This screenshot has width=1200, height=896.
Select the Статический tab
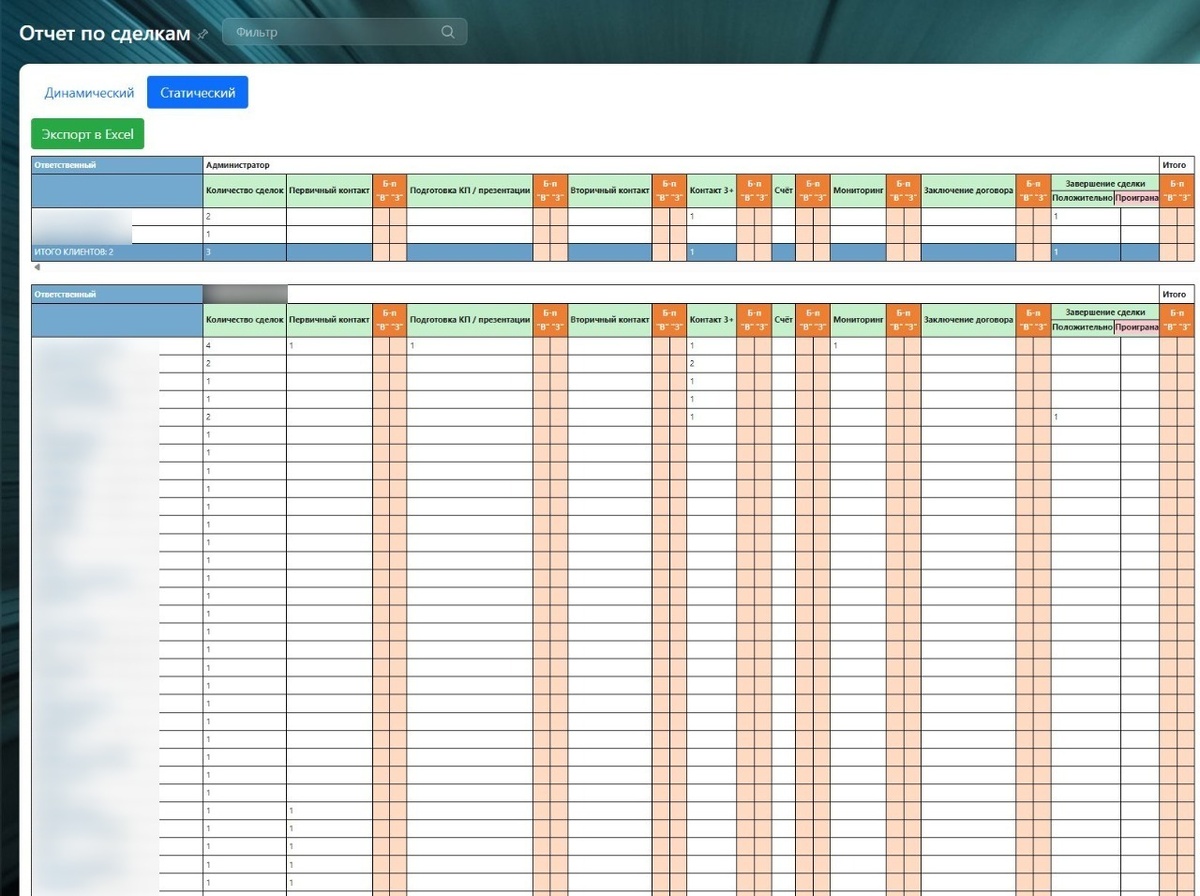[x=197, y=92]
